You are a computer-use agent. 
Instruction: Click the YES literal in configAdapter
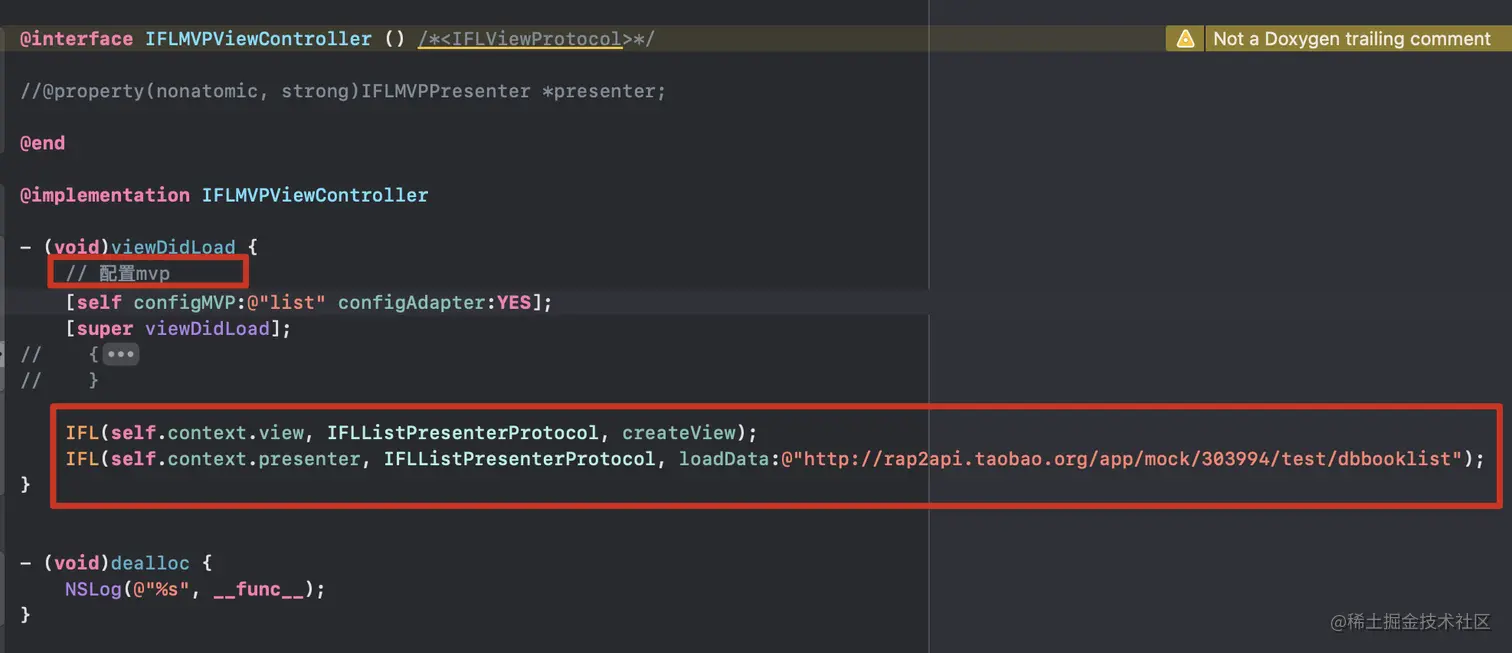pos(513,302)
